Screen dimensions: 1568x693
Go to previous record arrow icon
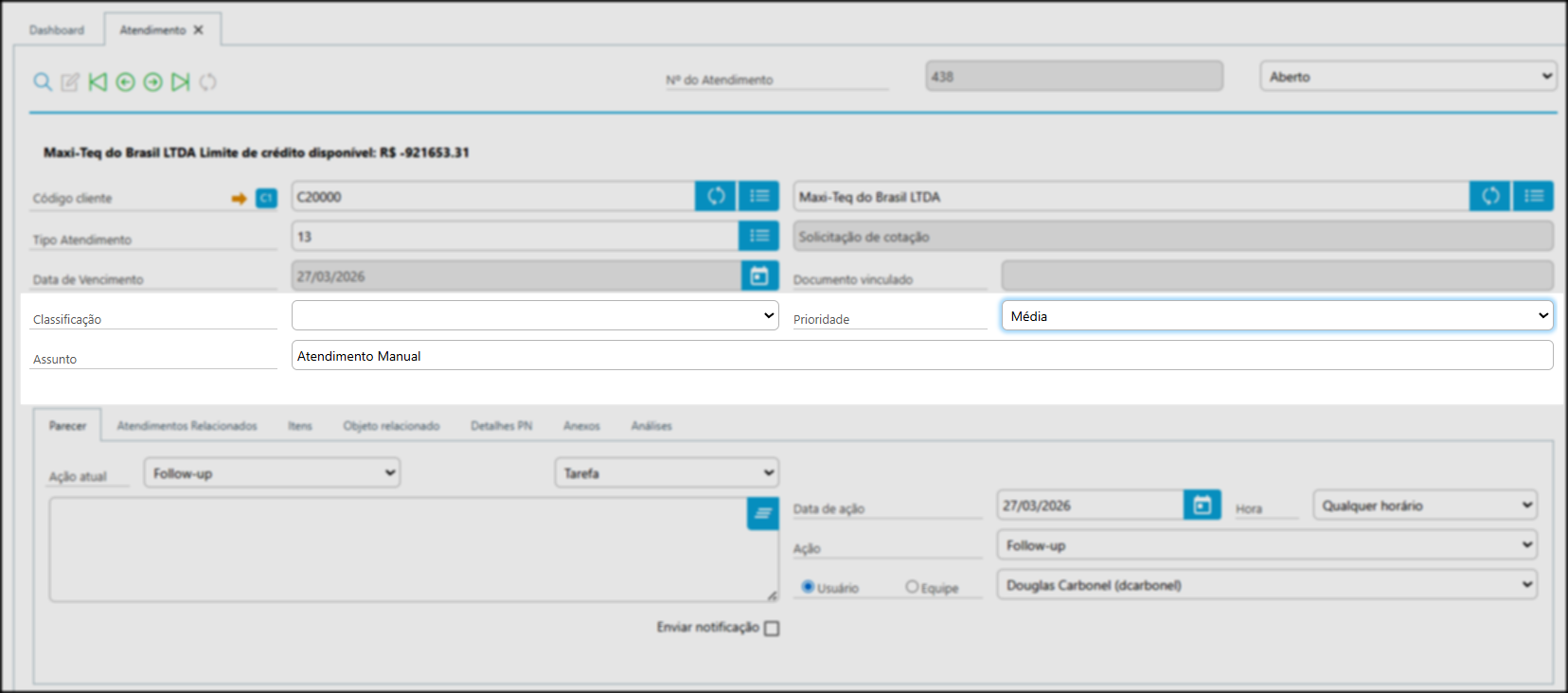125,82
